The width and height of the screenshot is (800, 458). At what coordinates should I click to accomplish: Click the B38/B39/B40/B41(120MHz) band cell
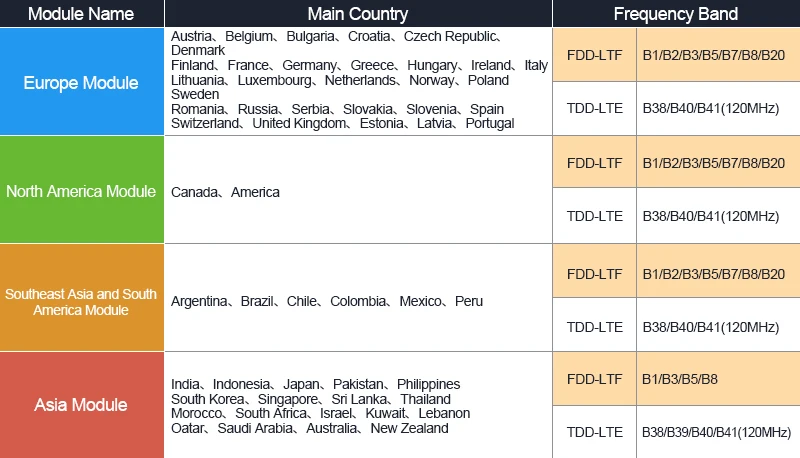[x=718, y=432]
